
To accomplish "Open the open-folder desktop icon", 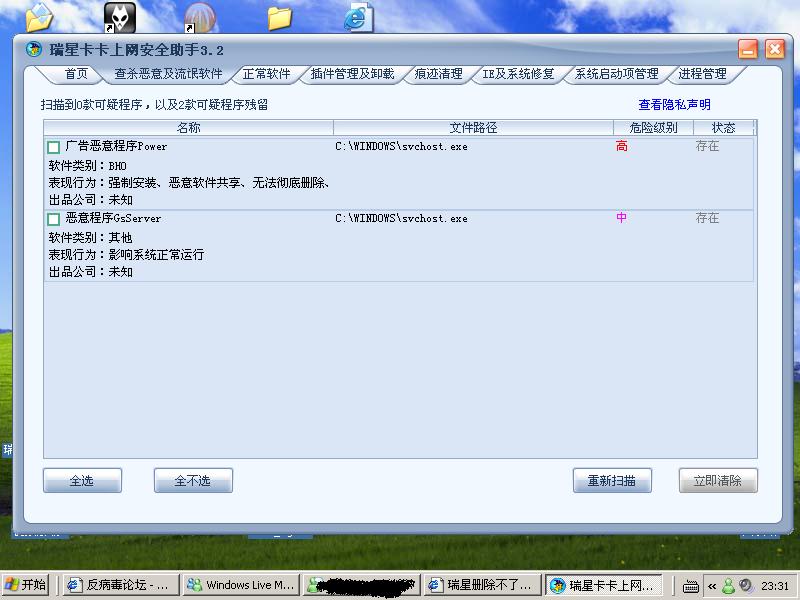I will tap(39, 17).
